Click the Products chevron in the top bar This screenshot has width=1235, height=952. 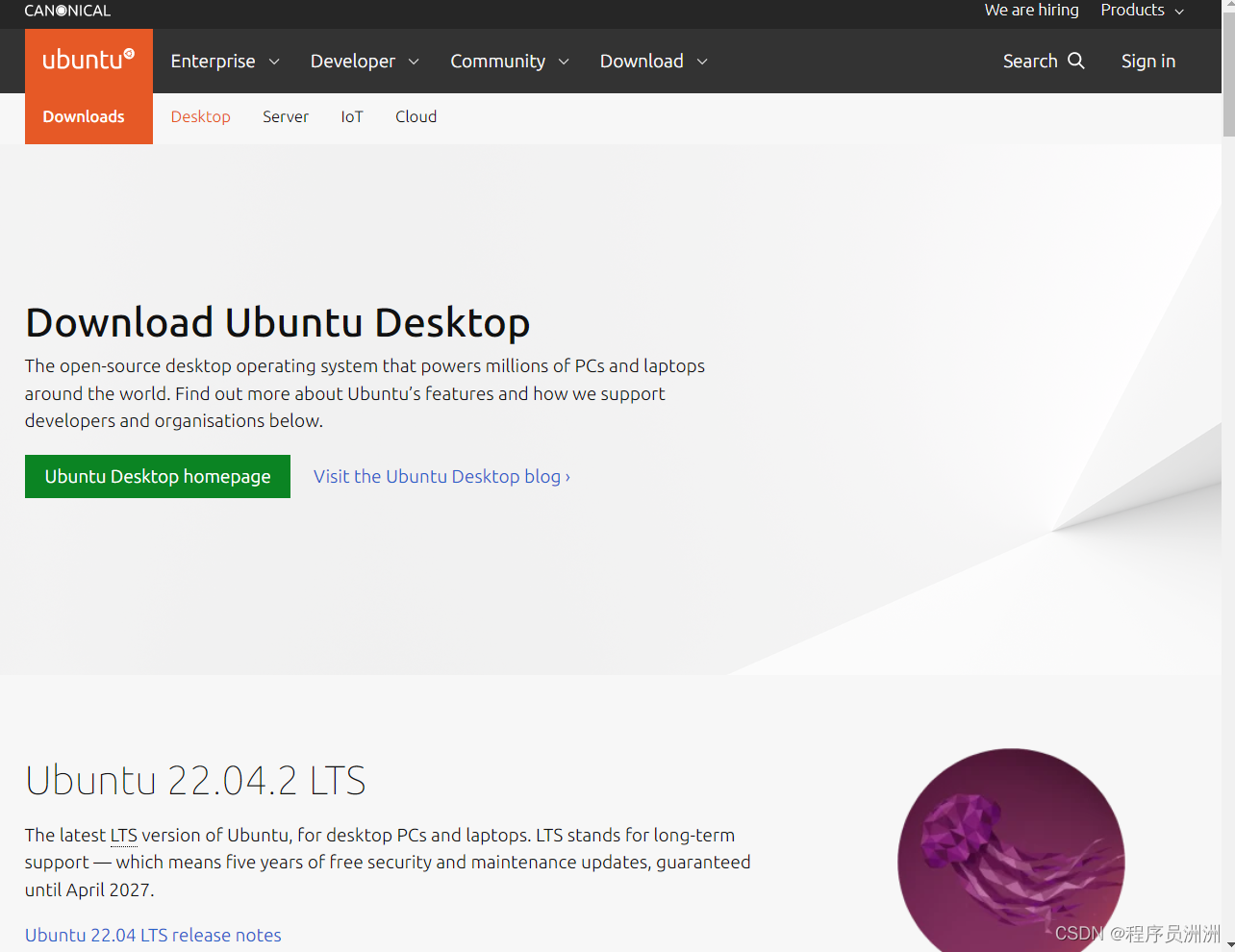coord(1179,11)
